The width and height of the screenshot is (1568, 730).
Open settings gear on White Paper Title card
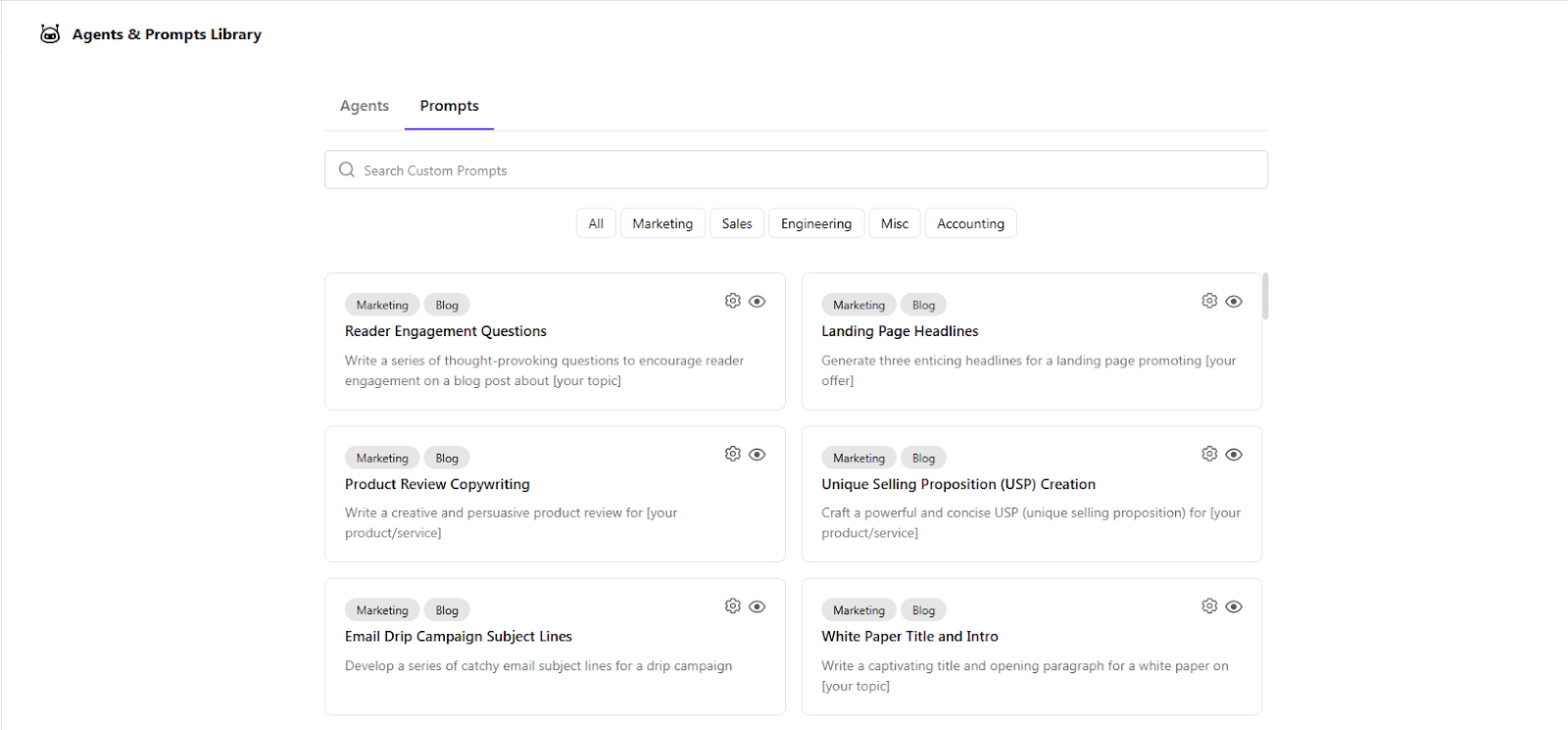point(1209,607)
